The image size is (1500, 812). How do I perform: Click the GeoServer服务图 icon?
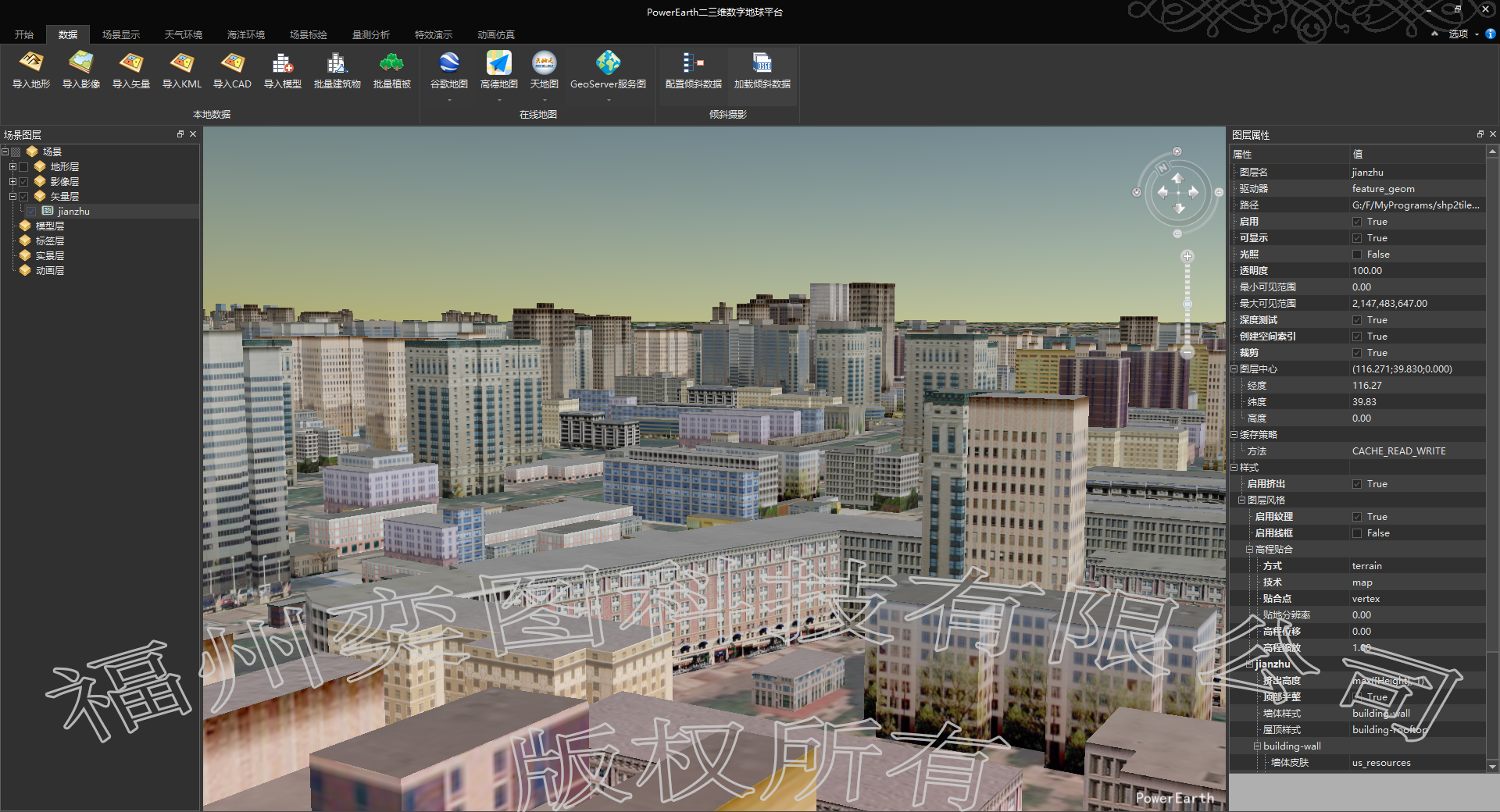(608, 62)
